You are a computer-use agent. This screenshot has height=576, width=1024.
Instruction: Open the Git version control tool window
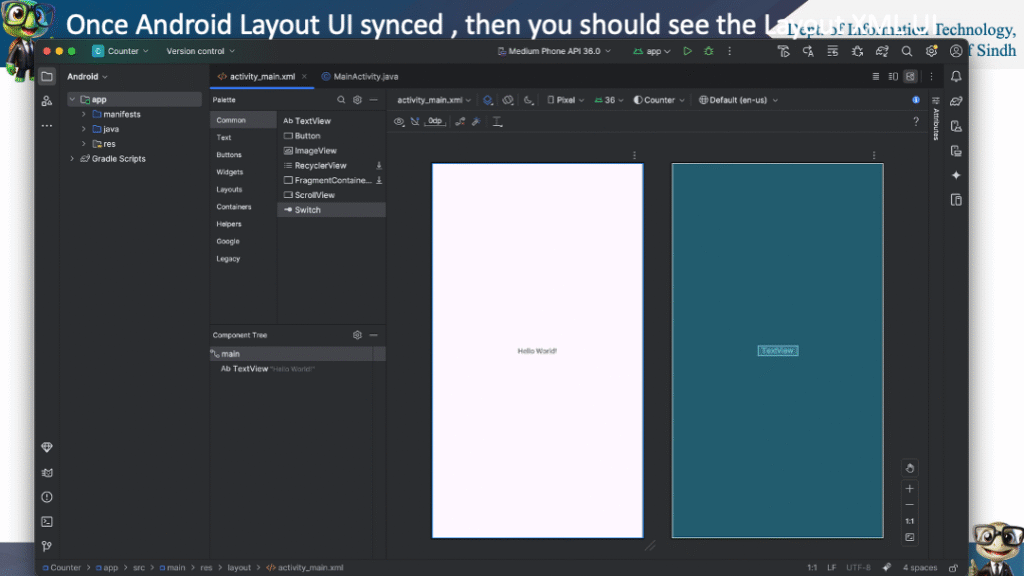(x=46, y=546)
